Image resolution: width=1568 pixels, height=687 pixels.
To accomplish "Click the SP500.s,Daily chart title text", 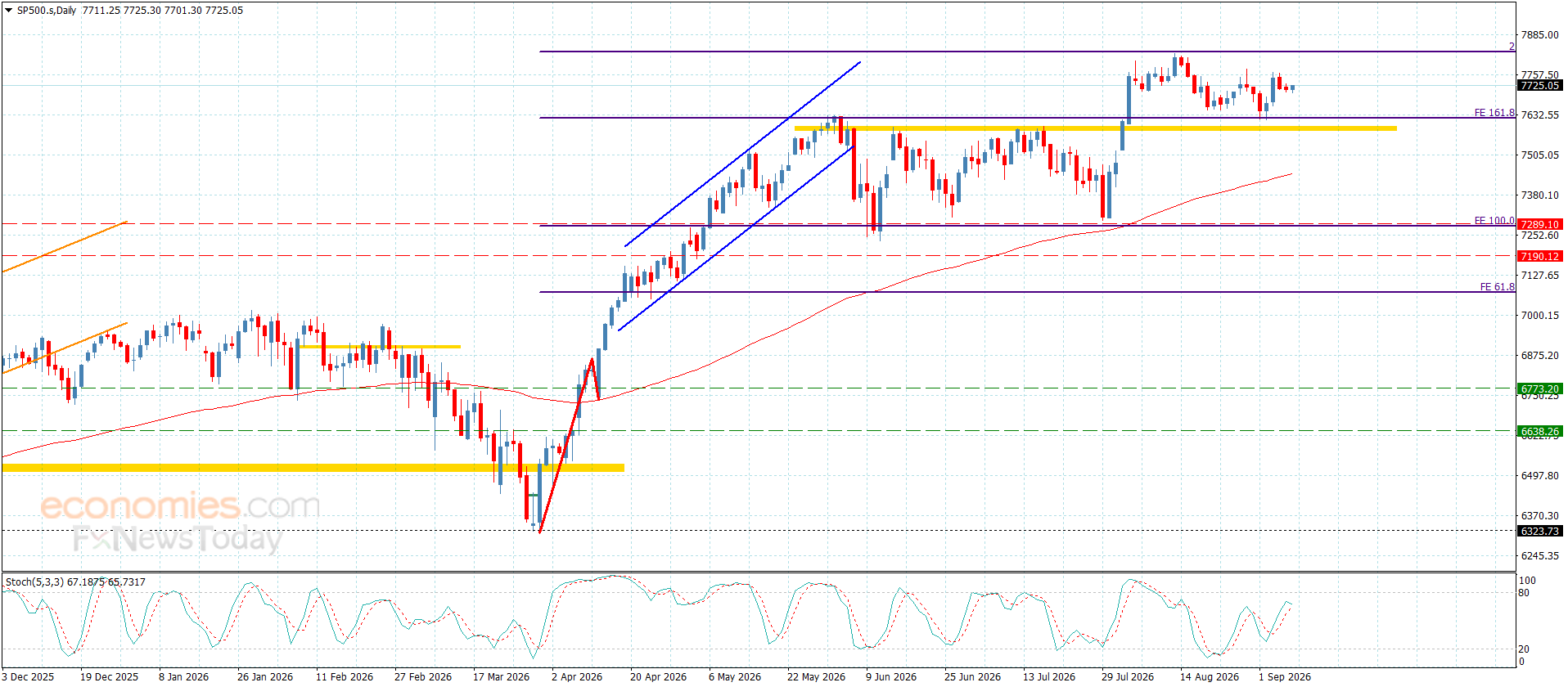I will pos(47,11).
